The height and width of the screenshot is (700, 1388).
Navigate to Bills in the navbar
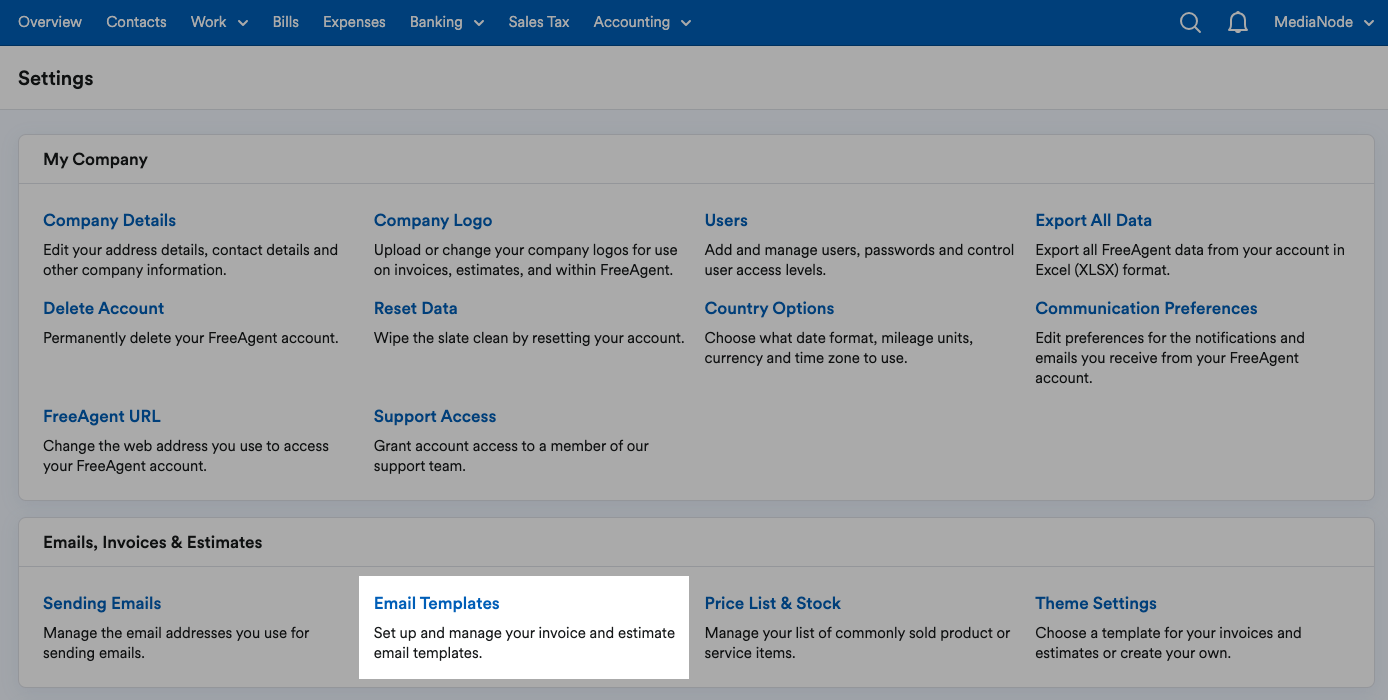(285, 22)
